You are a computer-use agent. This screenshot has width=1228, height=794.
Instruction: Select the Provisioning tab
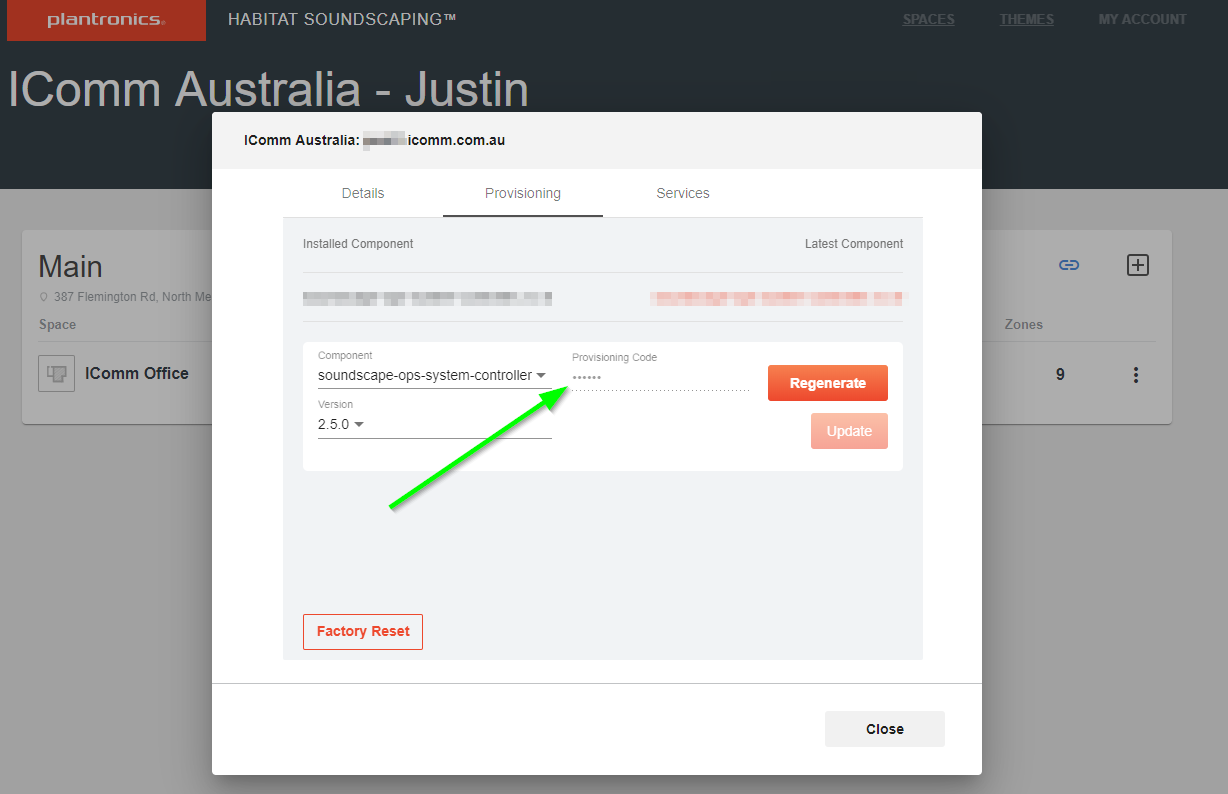coord(523,193)
